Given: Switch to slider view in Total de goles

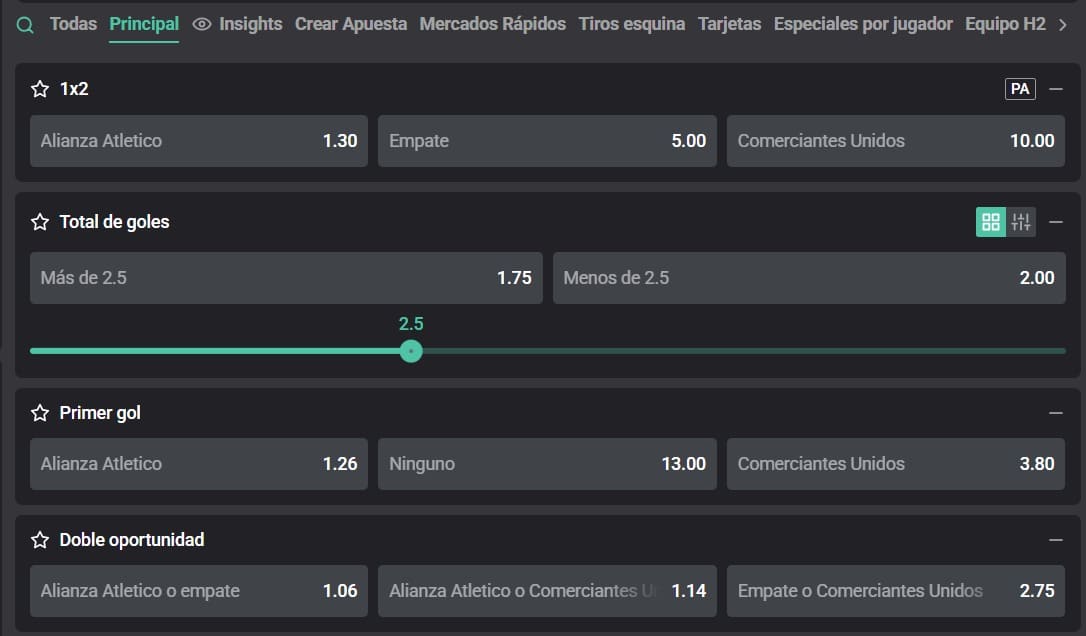Looking at the screenshot, I should 1021,222.
